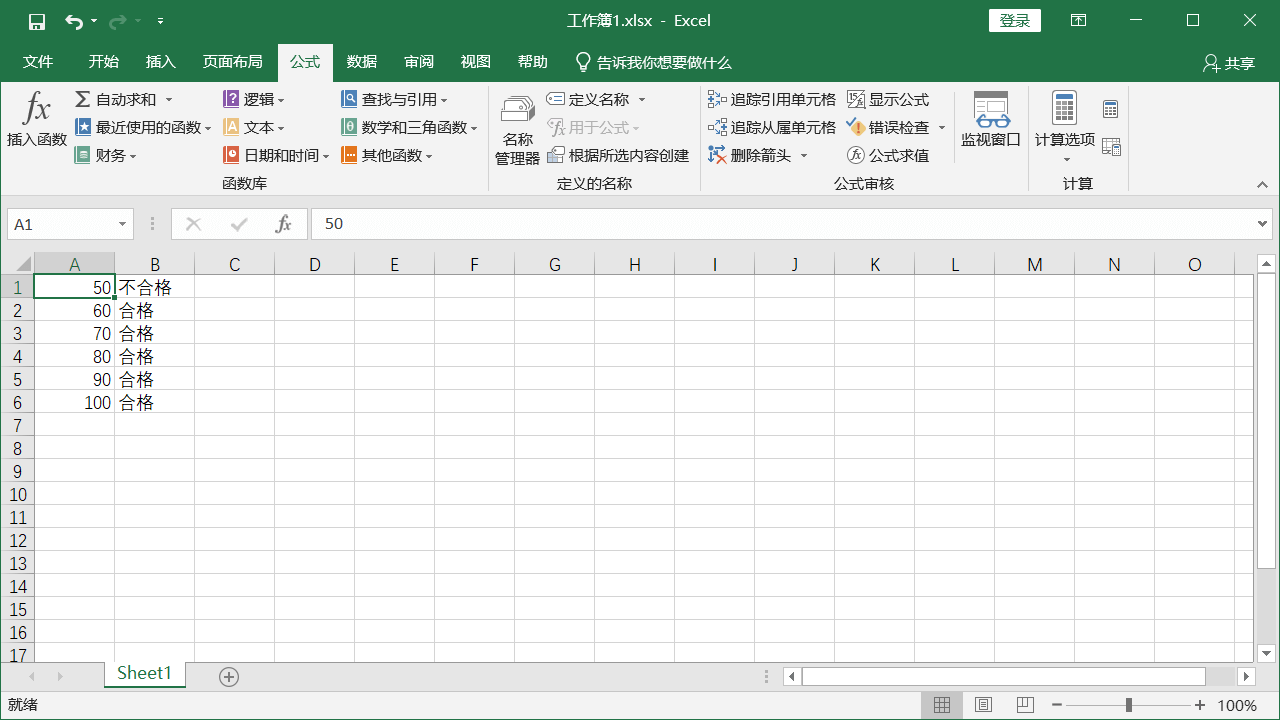Click the Share (共享) button

click(x=1228, y=63)
